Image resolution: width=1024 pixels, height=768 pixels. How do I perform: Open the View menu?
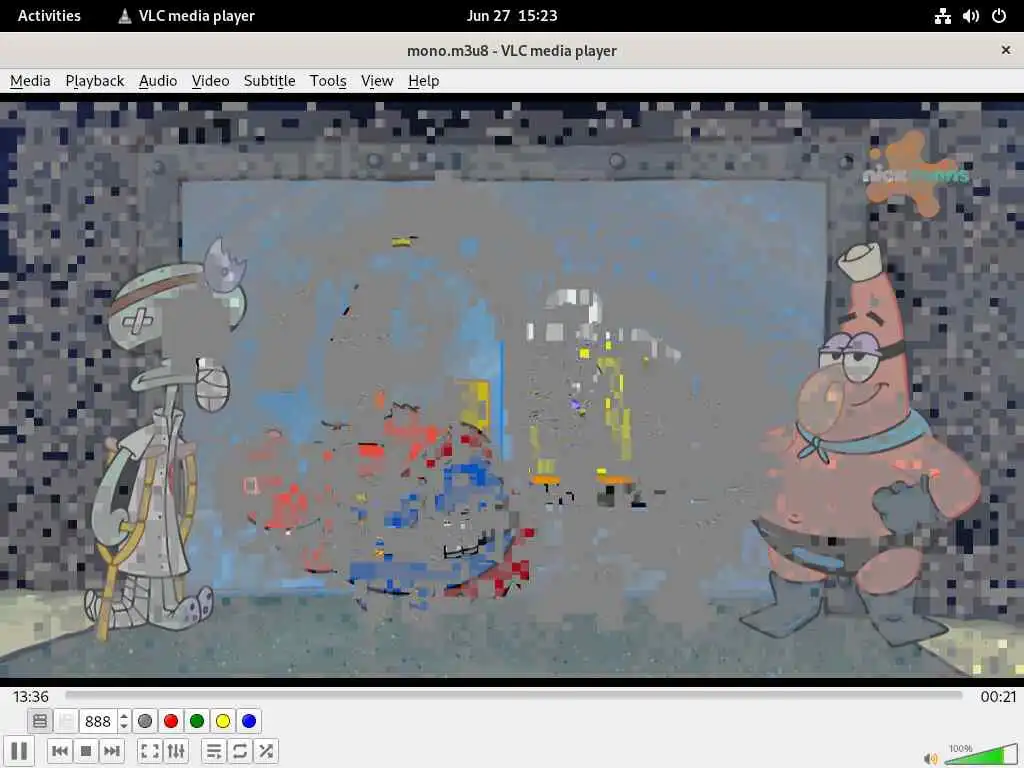(x=377, y=81)
